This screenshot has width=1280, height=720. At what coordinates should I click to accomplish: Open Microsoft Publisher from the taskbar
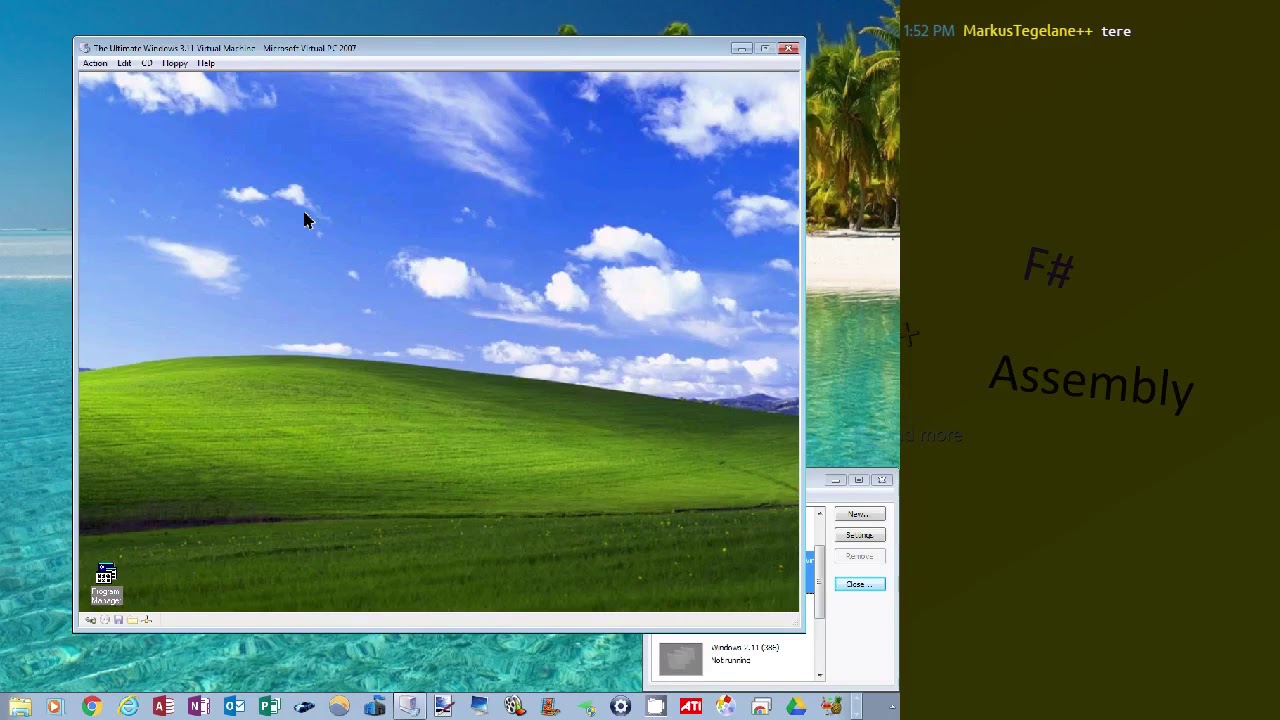270,707
